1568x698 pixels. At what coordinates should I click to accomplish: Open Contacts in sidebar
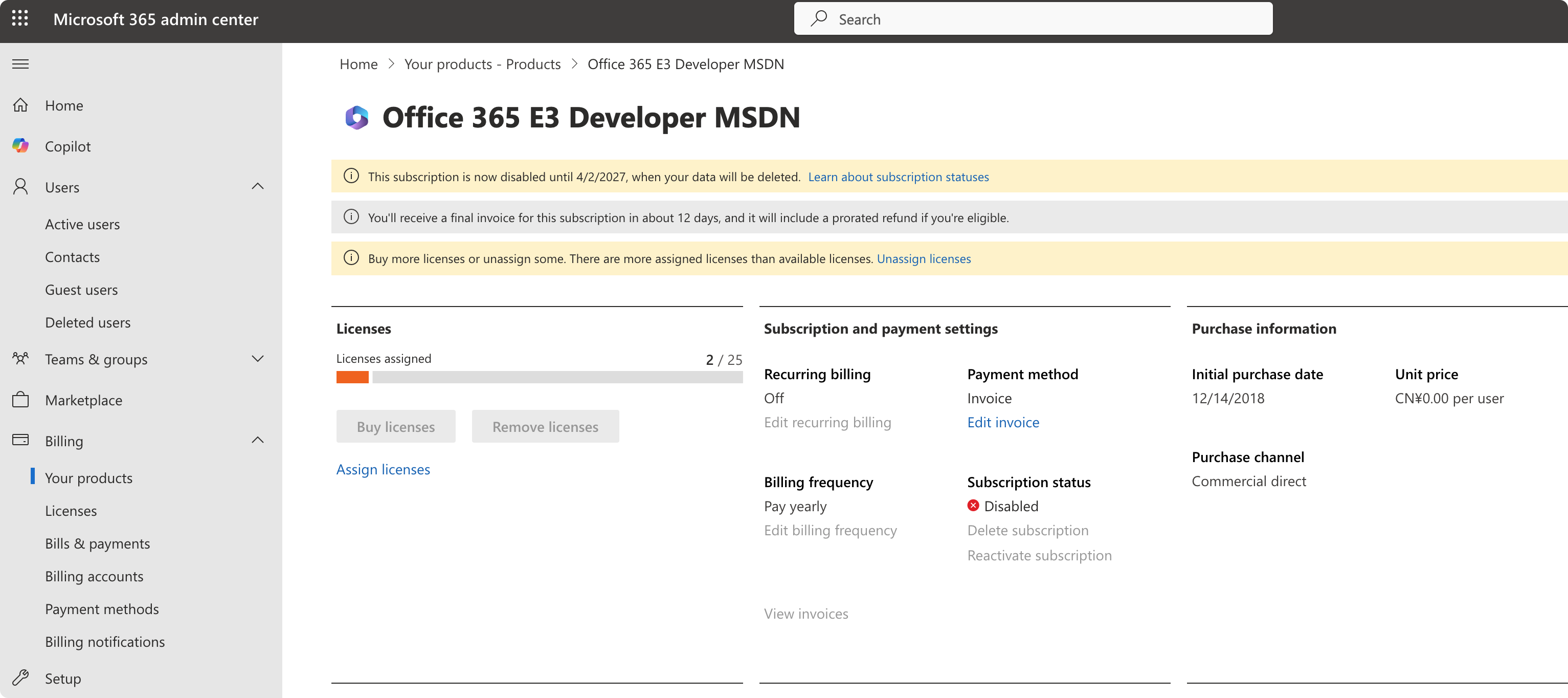[x=73, y=257]
